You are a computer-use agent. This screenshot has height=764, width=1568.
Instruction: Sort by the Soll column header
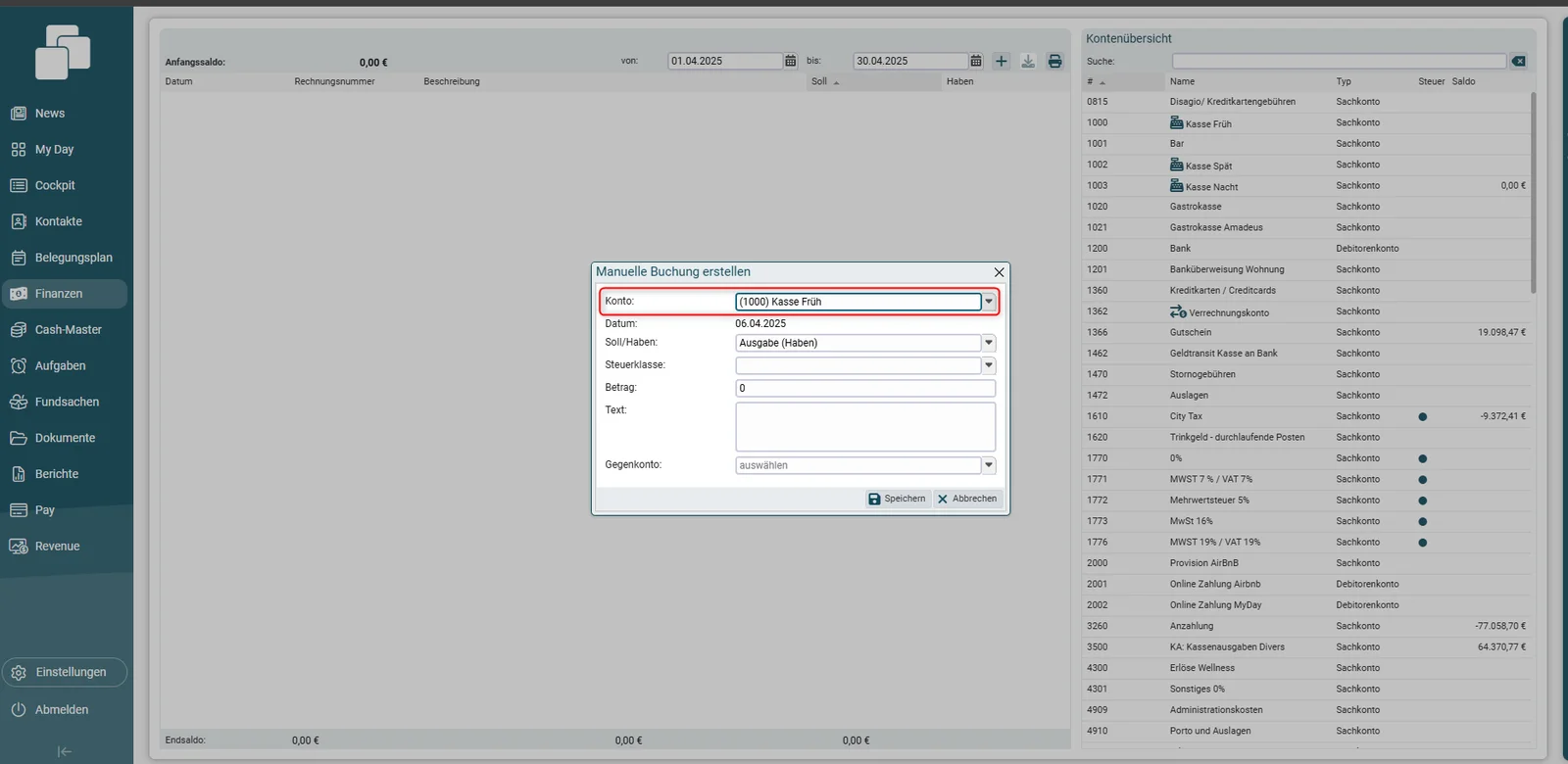pyautogui.click(x=872, y=81)
